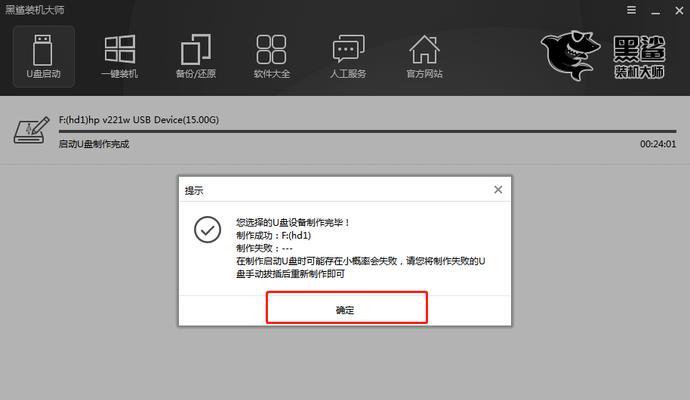Image resolution: width=690 pixels, height=400 pixels.
Task: Click the 启动U盘制作完成 status text
Action: tap(94, 144)
